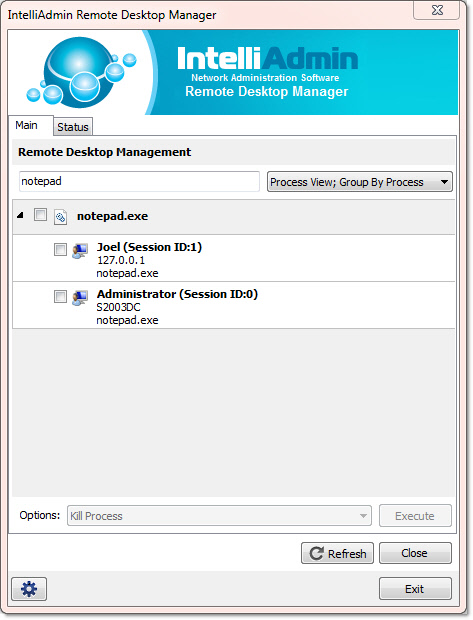Click notepad.exe text under Joel session
This screenshot has width=473, height=620.
(x=127, y=273)
